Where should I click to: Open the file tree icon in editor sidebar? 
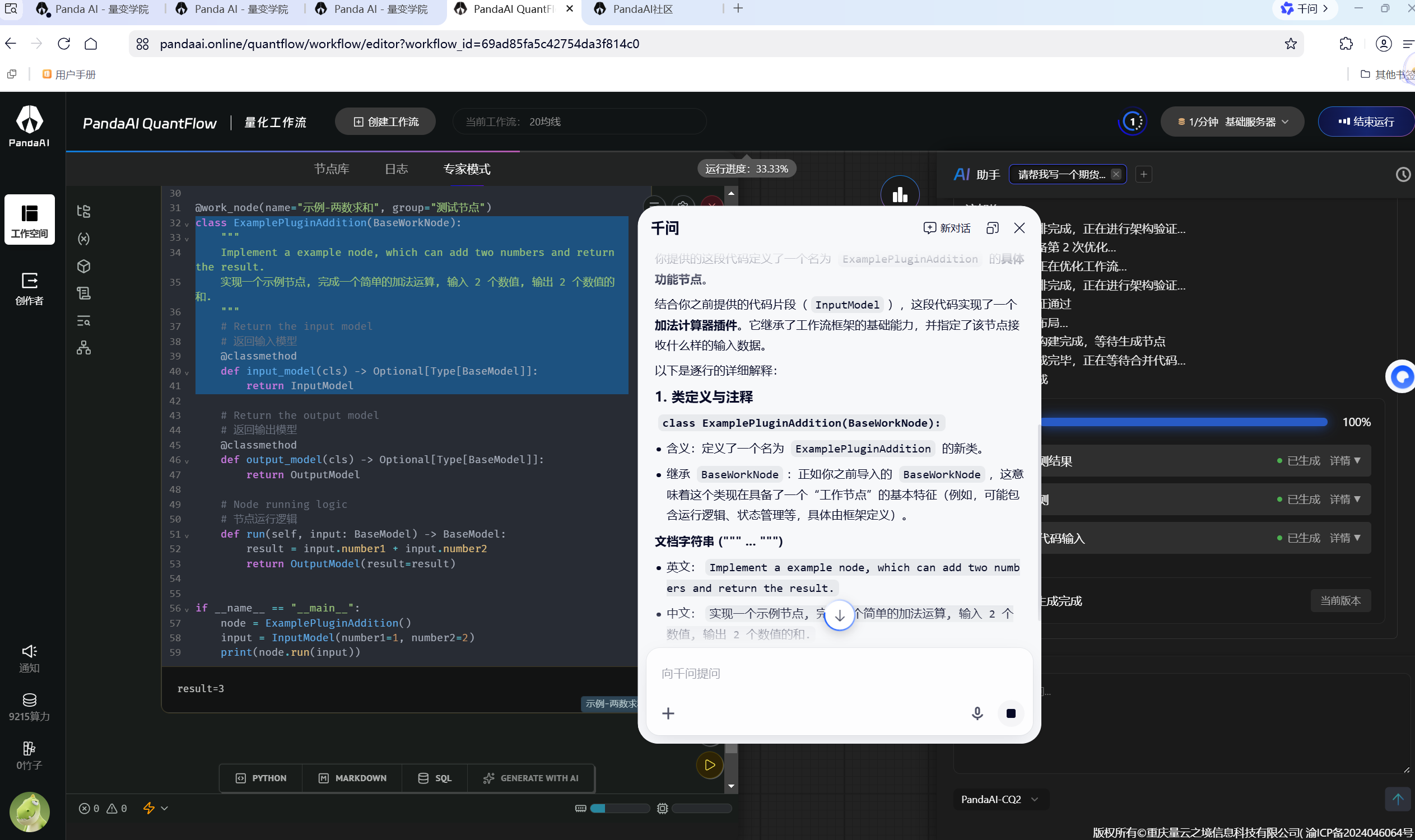pyautogui.click(x=84, y=211)
